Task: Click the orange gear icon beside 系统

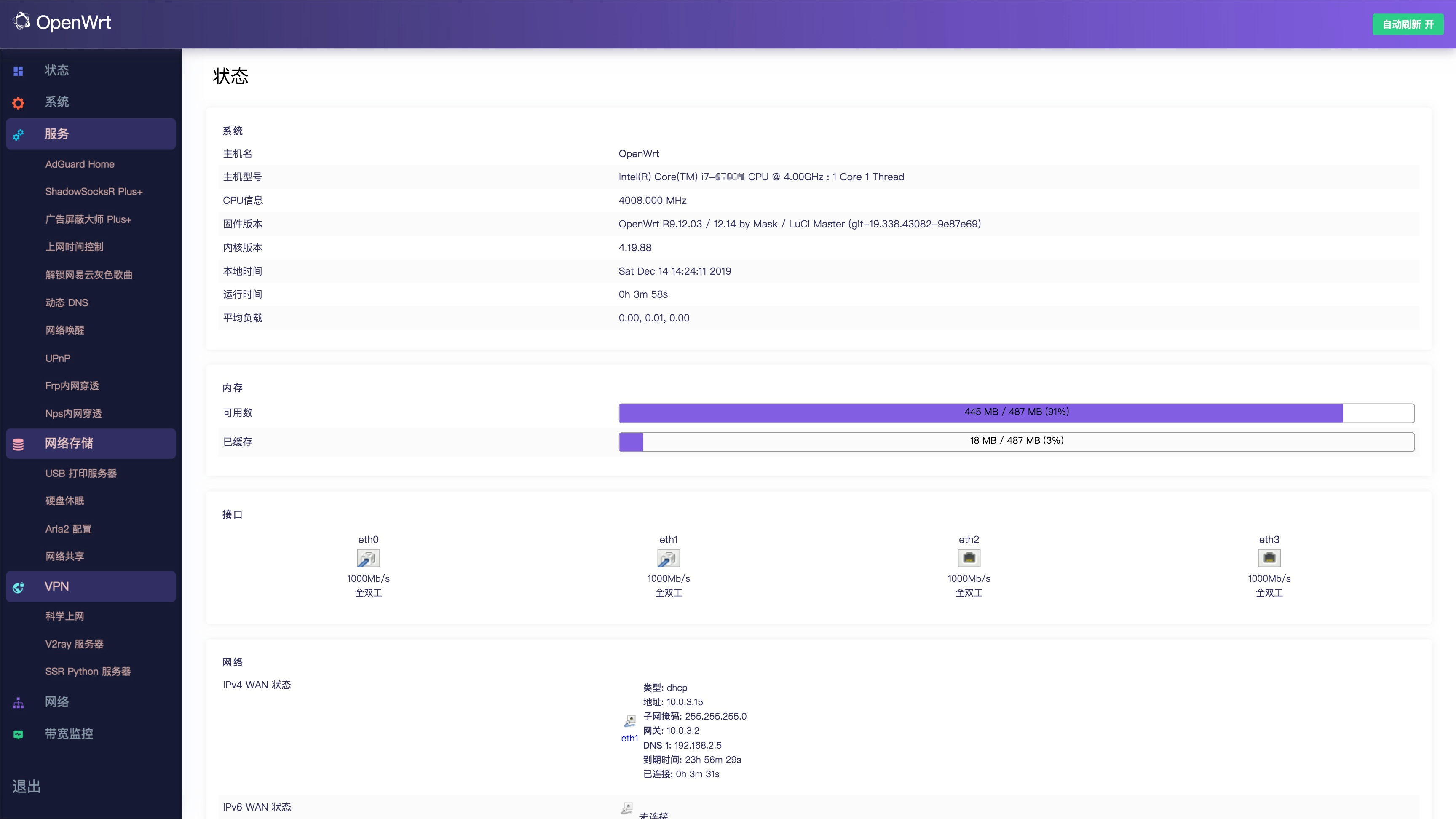Action: (x=18, y=103)
